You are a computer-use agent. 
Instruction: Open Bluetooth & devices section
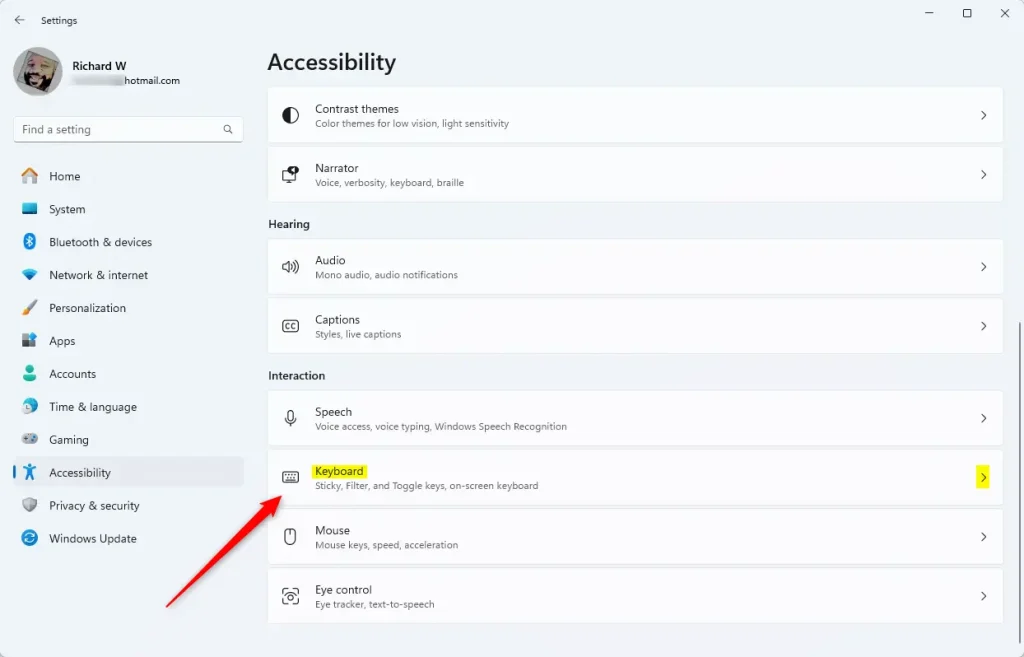point(128,242)
